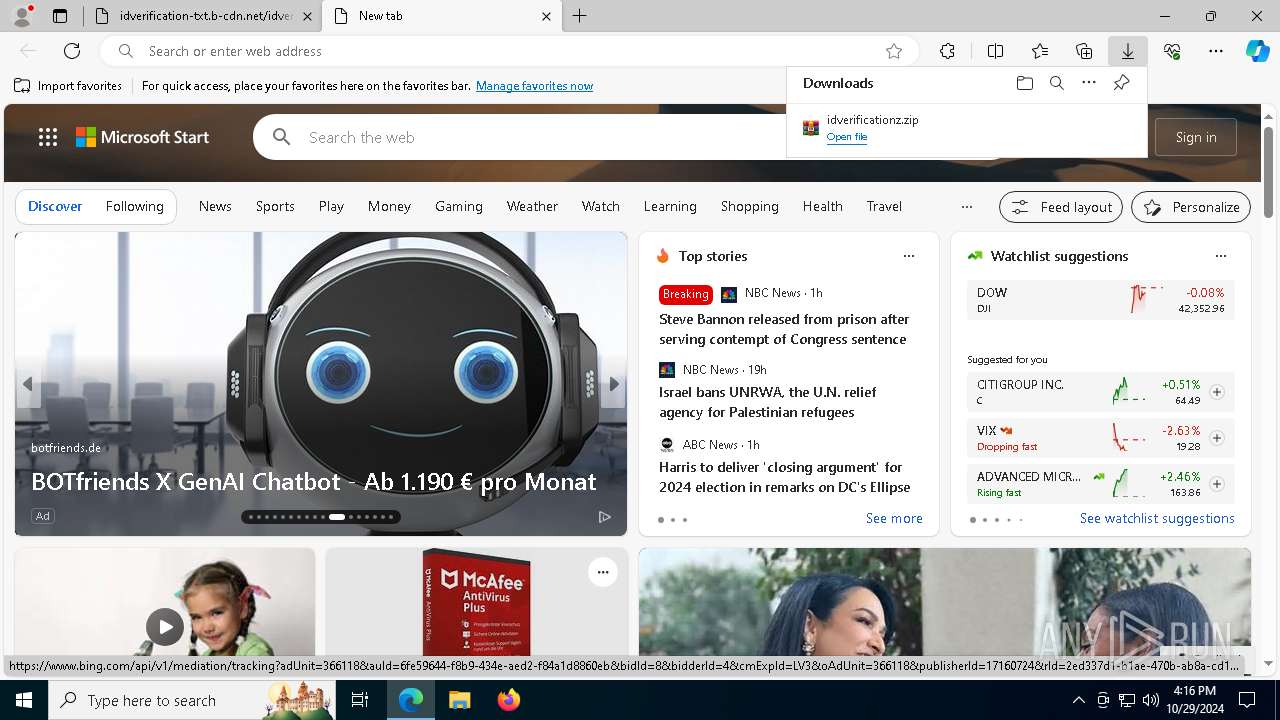Launch Firefox from taskbar
Viewport: 1280px width, 720px height.
tap(509, 700)
